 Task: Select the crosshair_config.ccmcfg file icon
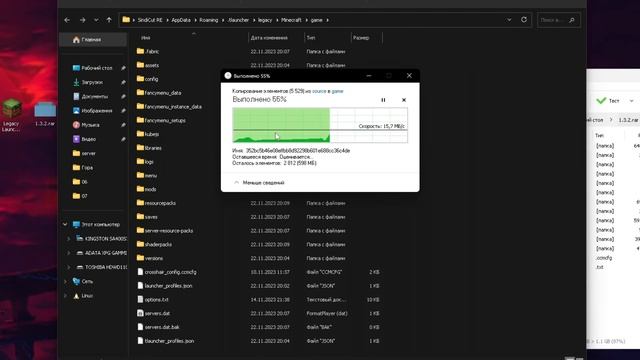(140, 272)
